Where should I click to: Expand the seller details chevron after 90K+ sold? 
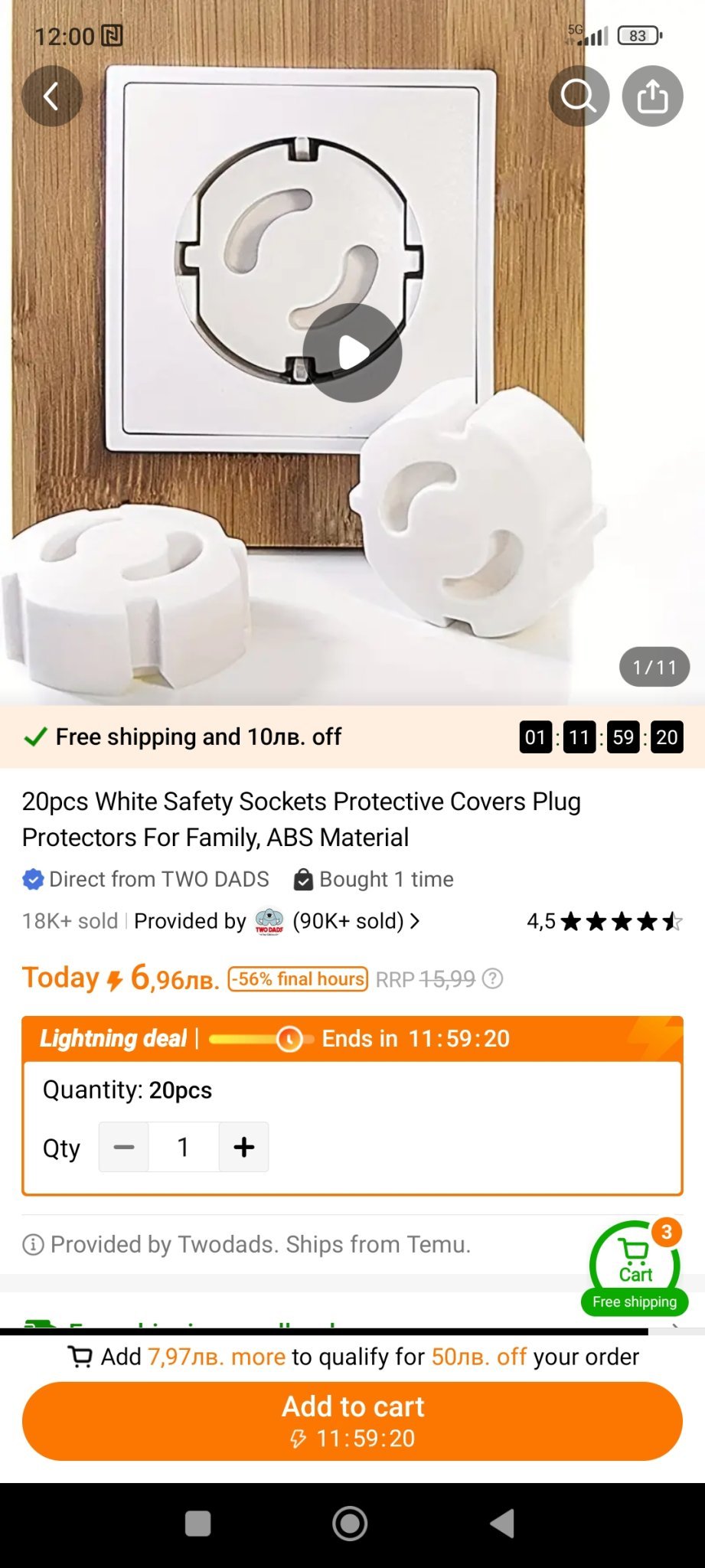tap(414, 921)
